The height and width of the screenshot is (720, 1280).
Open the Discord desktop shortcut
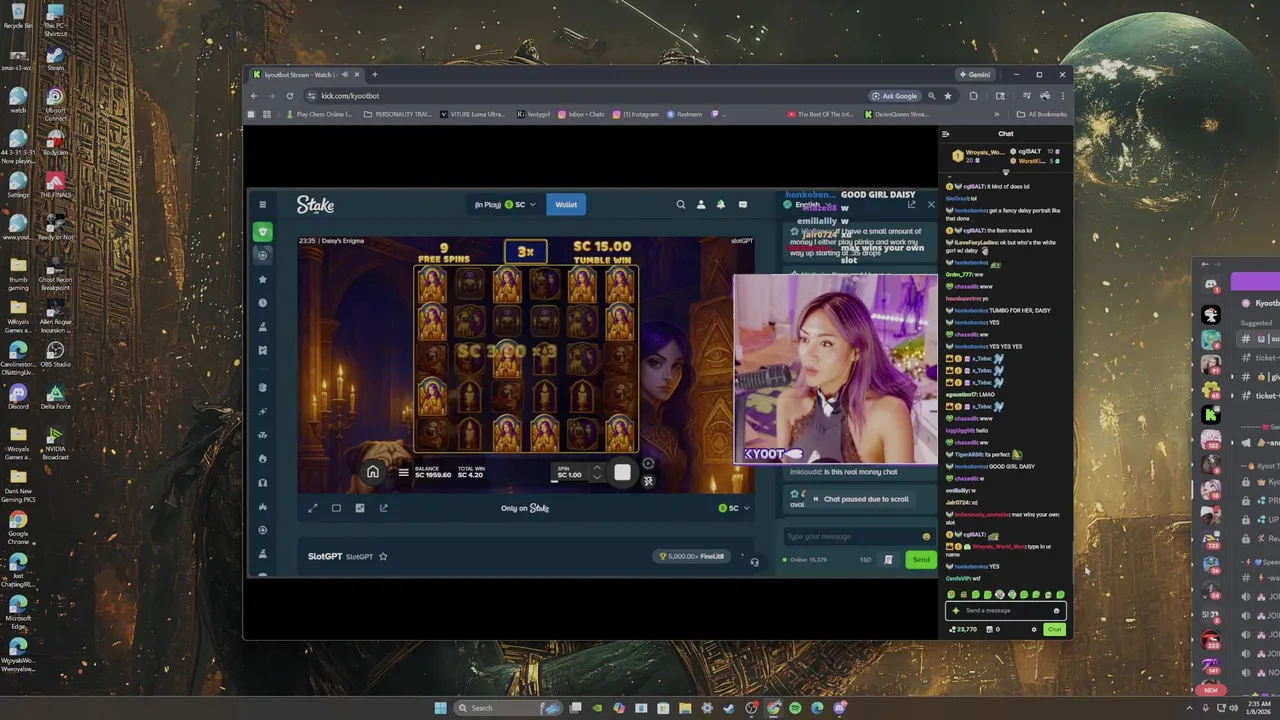(18, 397)
